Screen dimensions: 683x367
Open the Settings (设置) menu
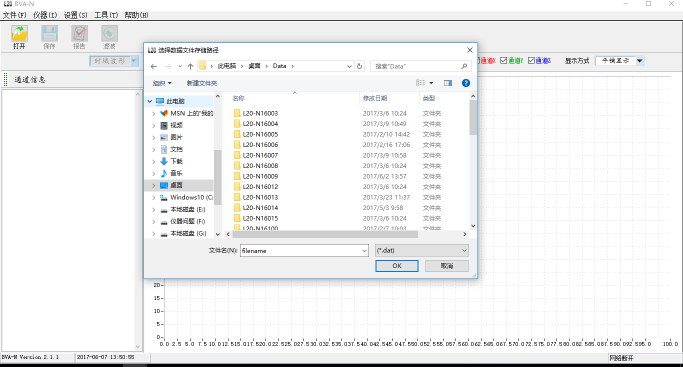[x=75, y=15]
